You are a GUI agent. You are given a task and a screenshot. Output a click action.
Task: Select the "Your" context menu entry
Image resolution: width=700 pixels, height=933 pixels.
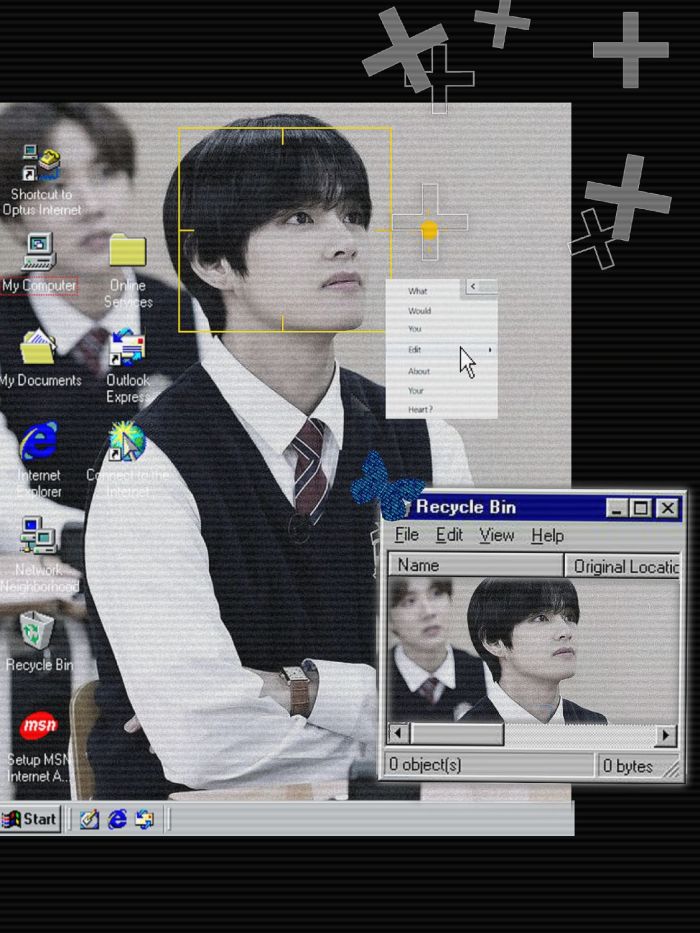[x=416, y=390]
